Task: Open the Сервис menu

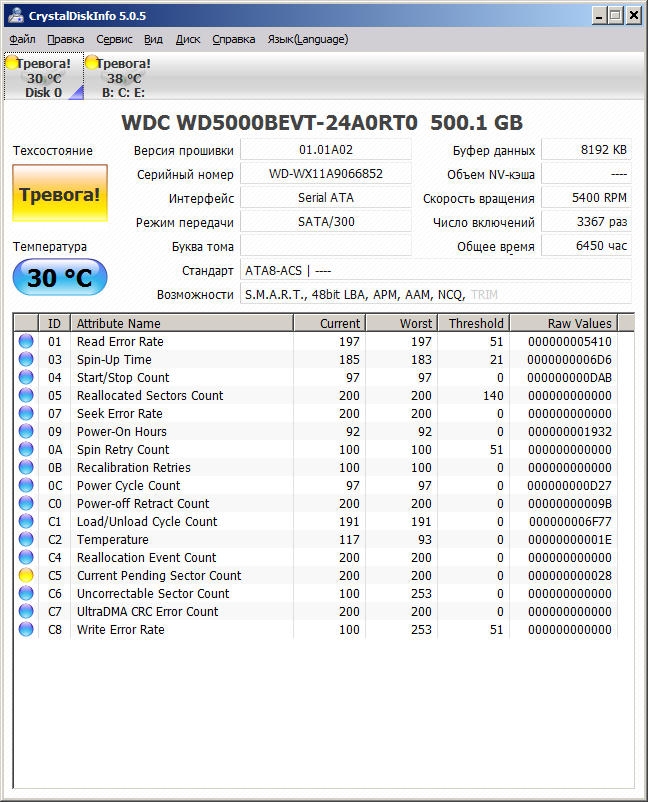Action: tap(114, 39)
